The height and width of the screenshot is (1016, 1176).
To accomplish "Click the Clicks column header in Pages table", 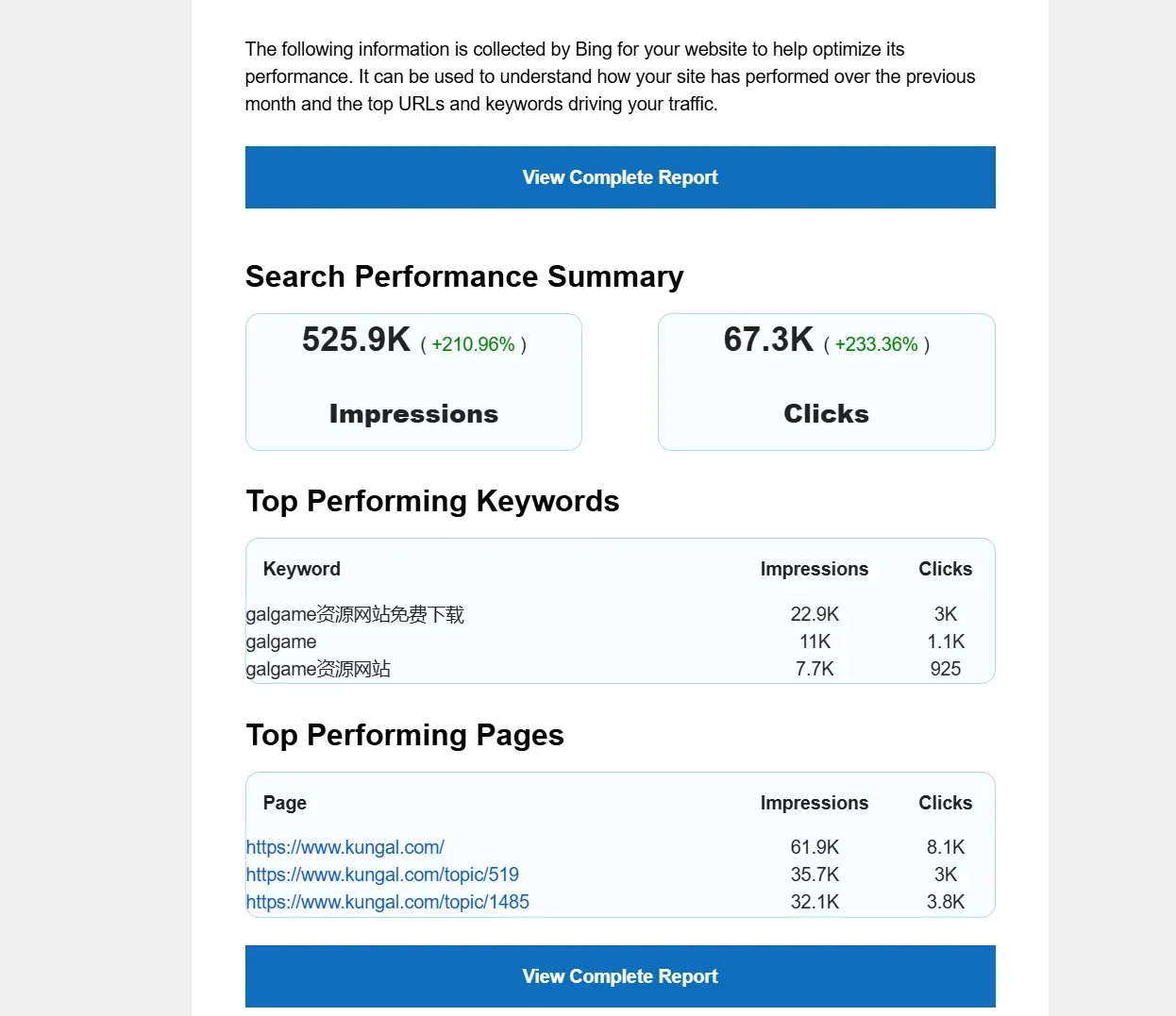I will pyautogui.click(x=946, y=803).
